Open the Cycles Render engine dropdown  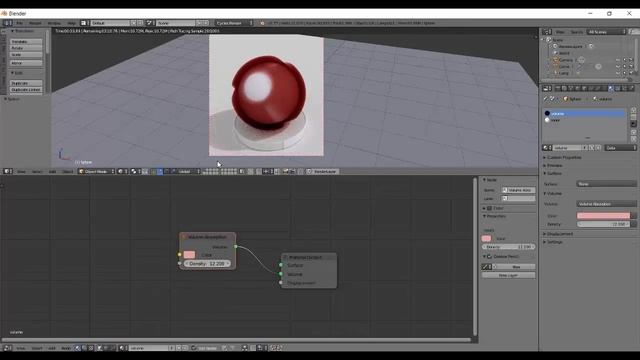234,23
